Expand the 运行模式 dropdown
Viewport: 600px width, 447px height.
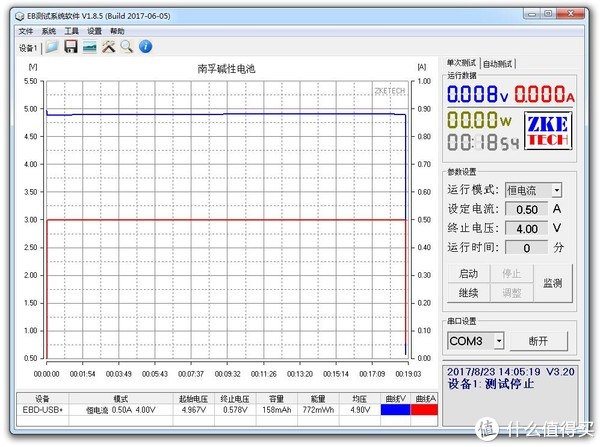(557, 190)
